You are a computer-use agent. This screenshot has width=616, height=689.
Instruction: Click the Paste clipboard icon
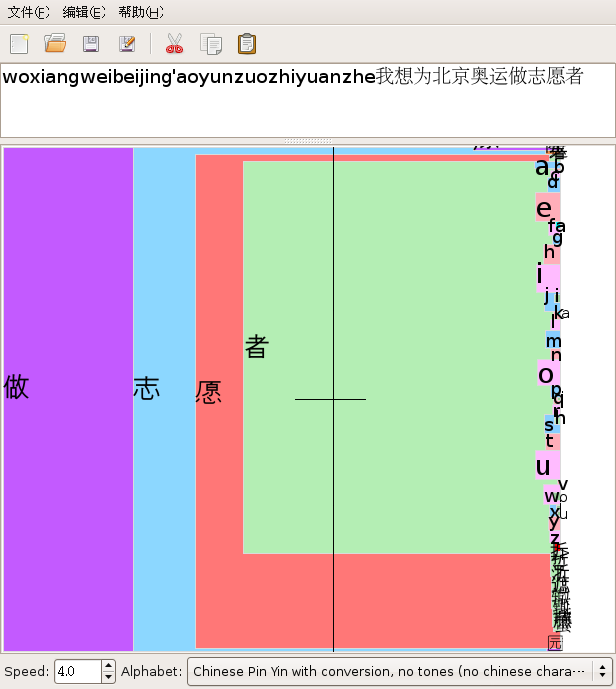coord(246,43)
